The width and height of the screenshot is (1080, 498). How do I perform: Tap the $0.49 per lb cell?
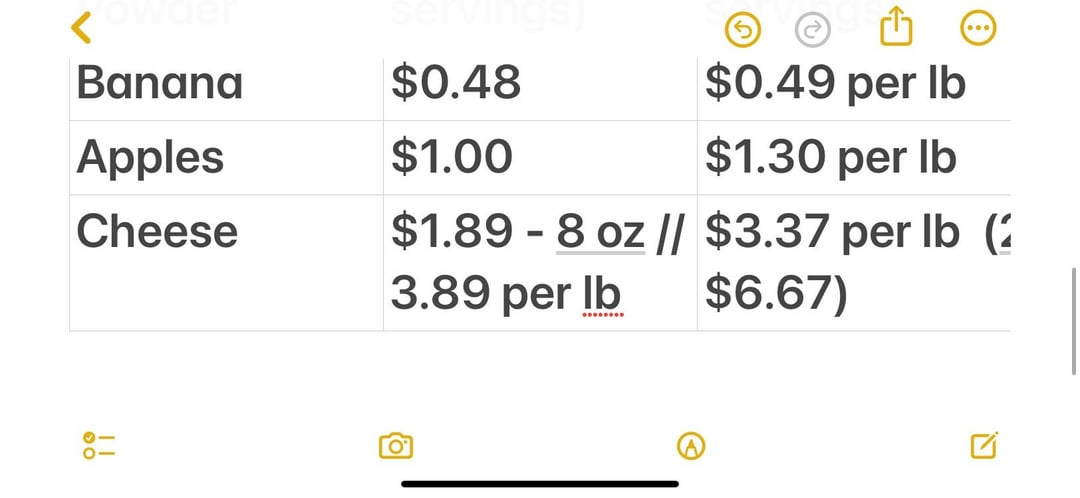pyautogui.click(x=854, y=90)
